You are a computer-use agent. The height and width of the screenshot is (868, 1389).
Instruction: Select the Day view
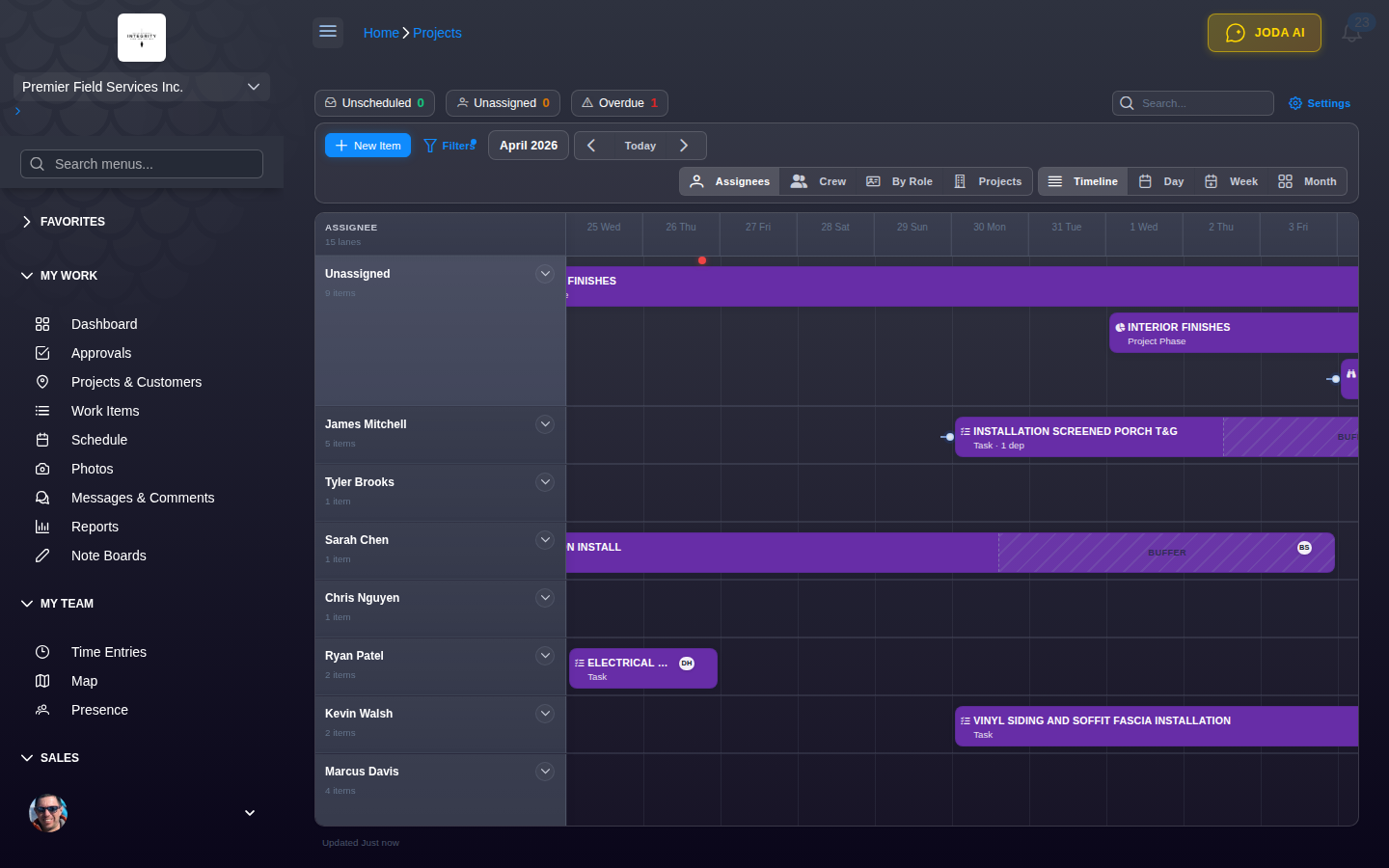click(x=1160, y=181)
